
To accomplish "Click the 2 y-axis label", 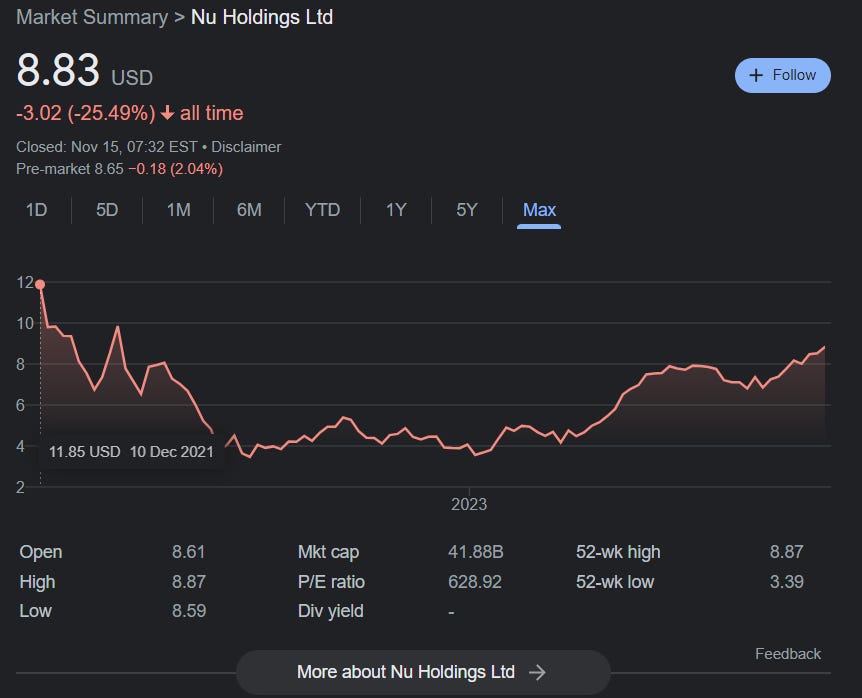I will click(x=20, y=487).
